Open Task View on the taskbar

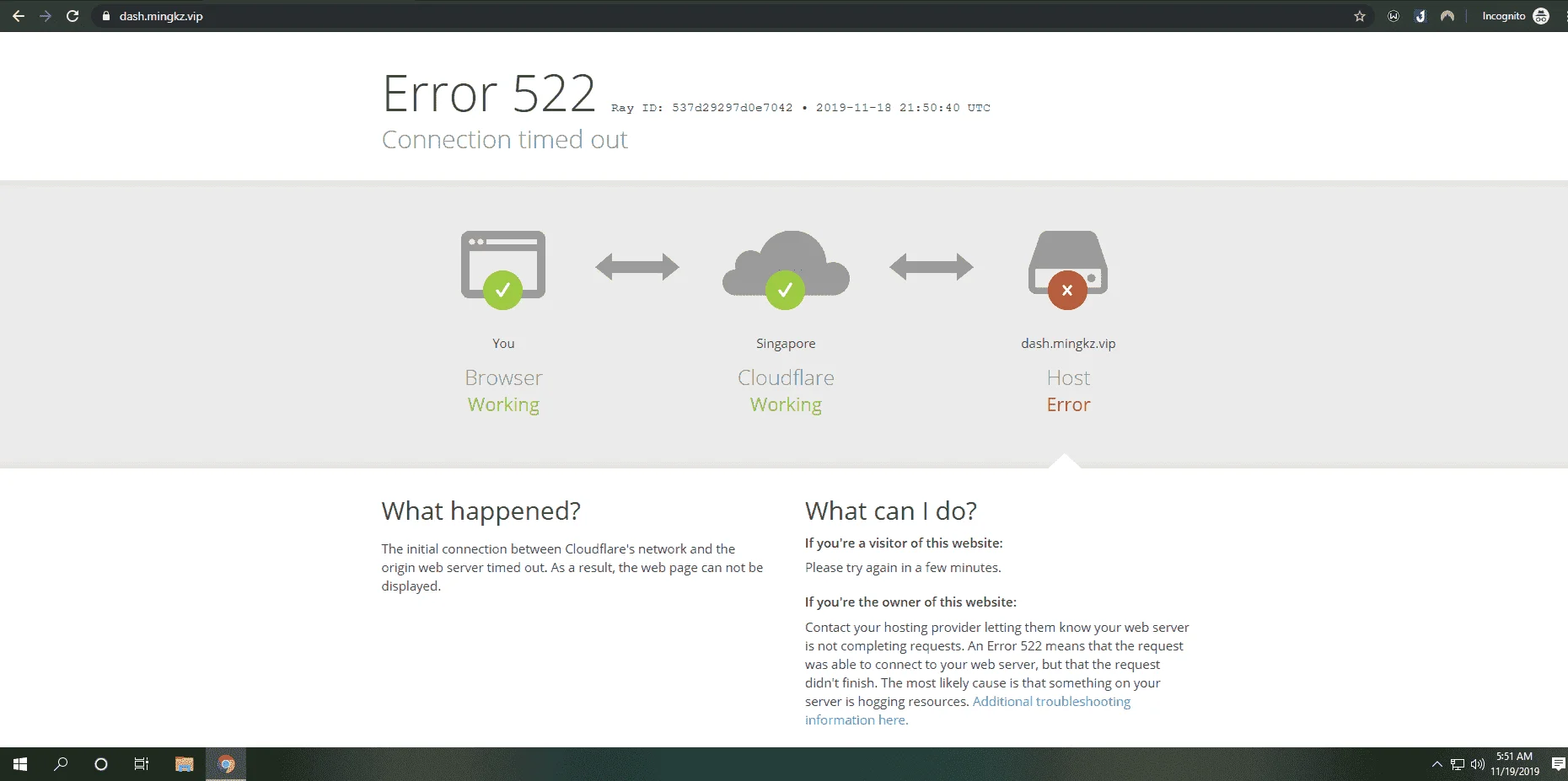[x=142, y=764]
